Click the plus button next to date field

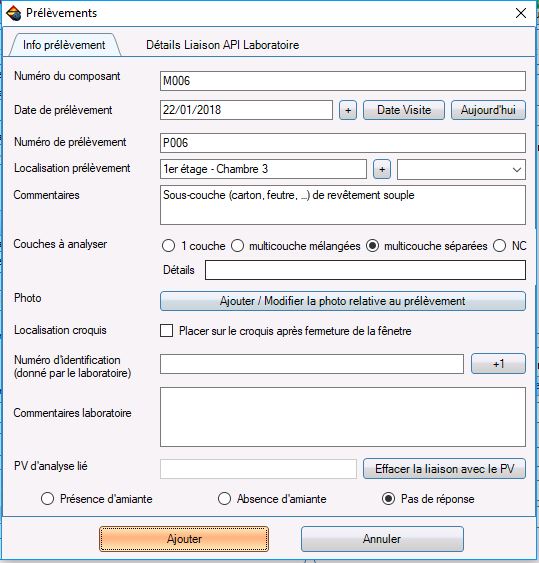tap(348, 110)
